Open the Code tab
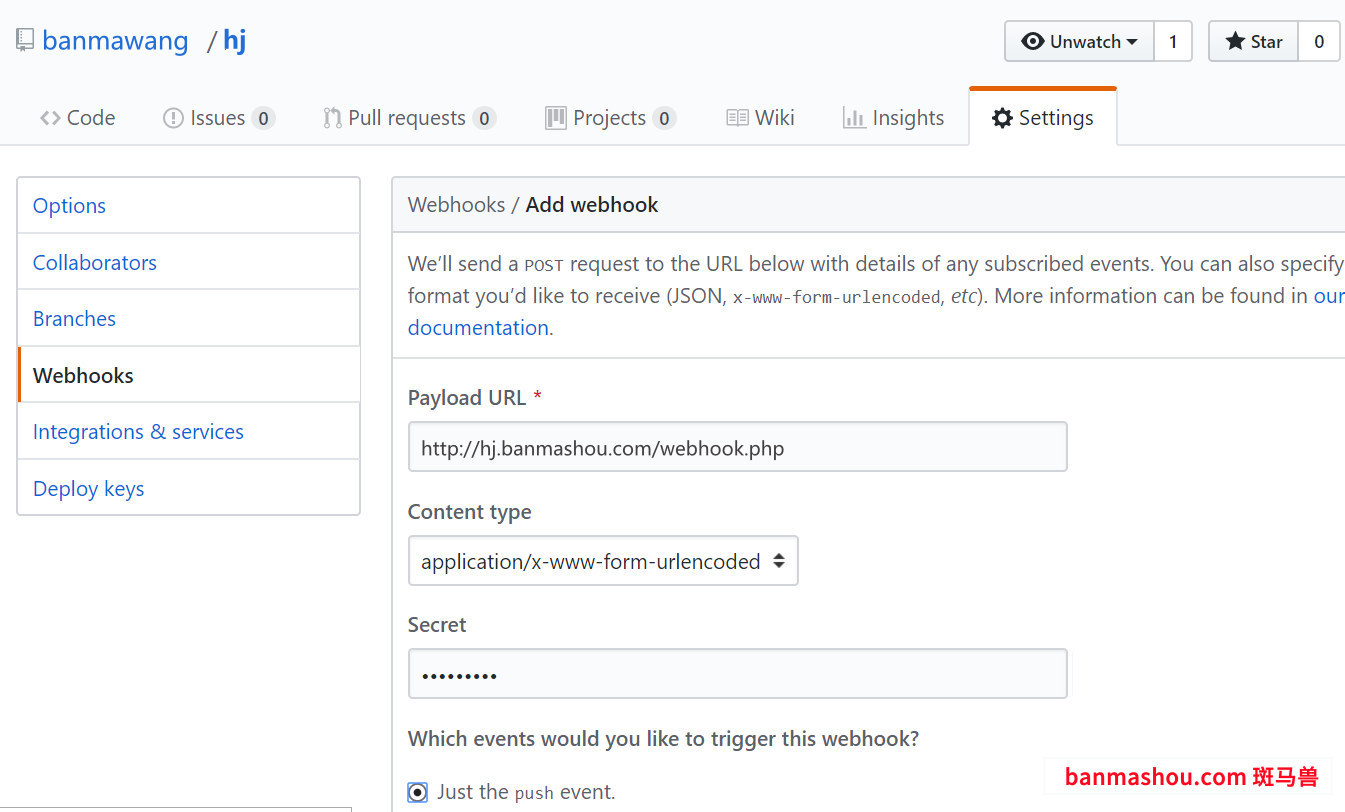Image resolution: width=1345 pixels, height=812 pixels. pos(77,118)
